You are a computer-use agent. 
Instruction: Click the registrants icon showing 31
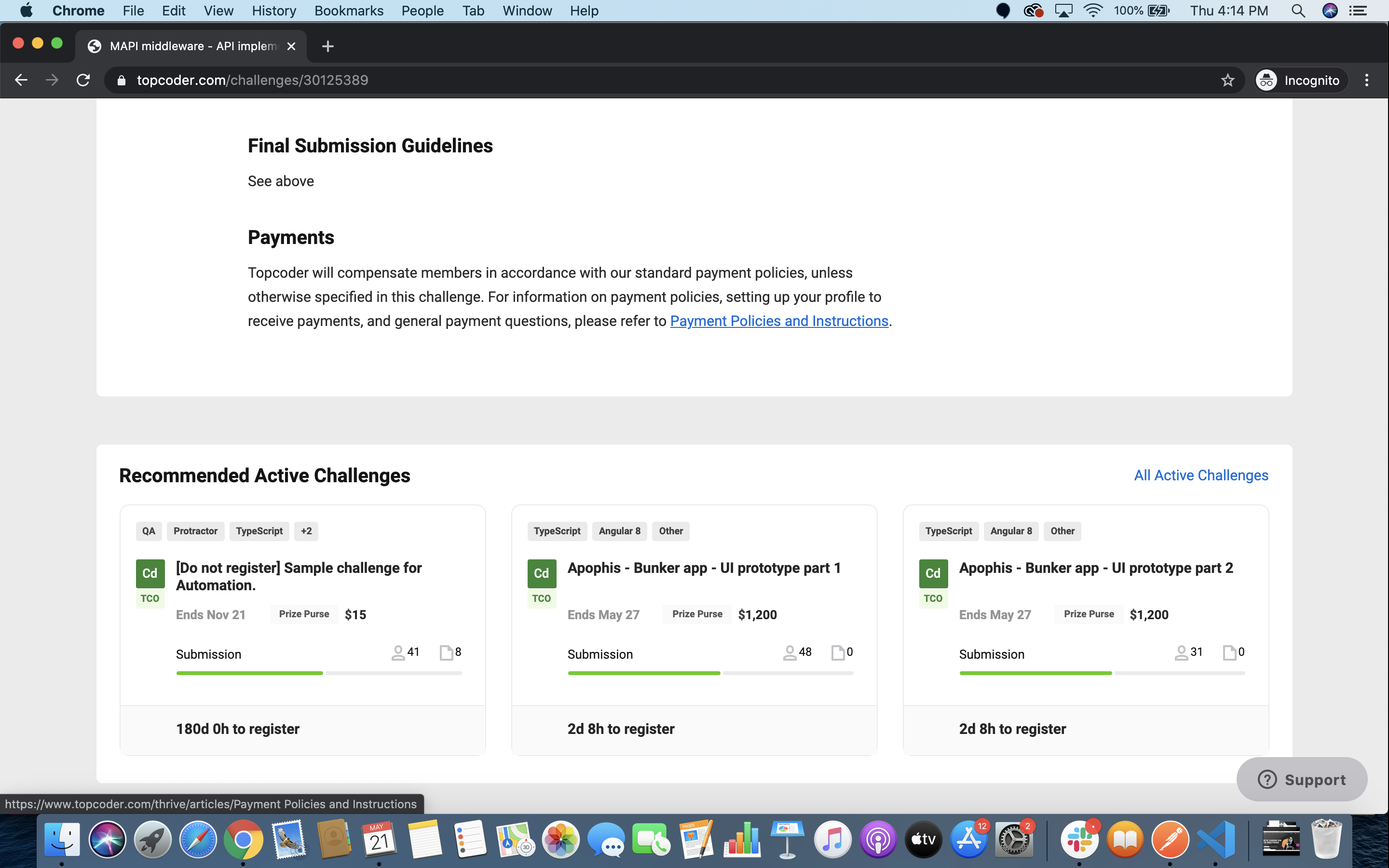pyautogui.click(x=1181, y=653)
